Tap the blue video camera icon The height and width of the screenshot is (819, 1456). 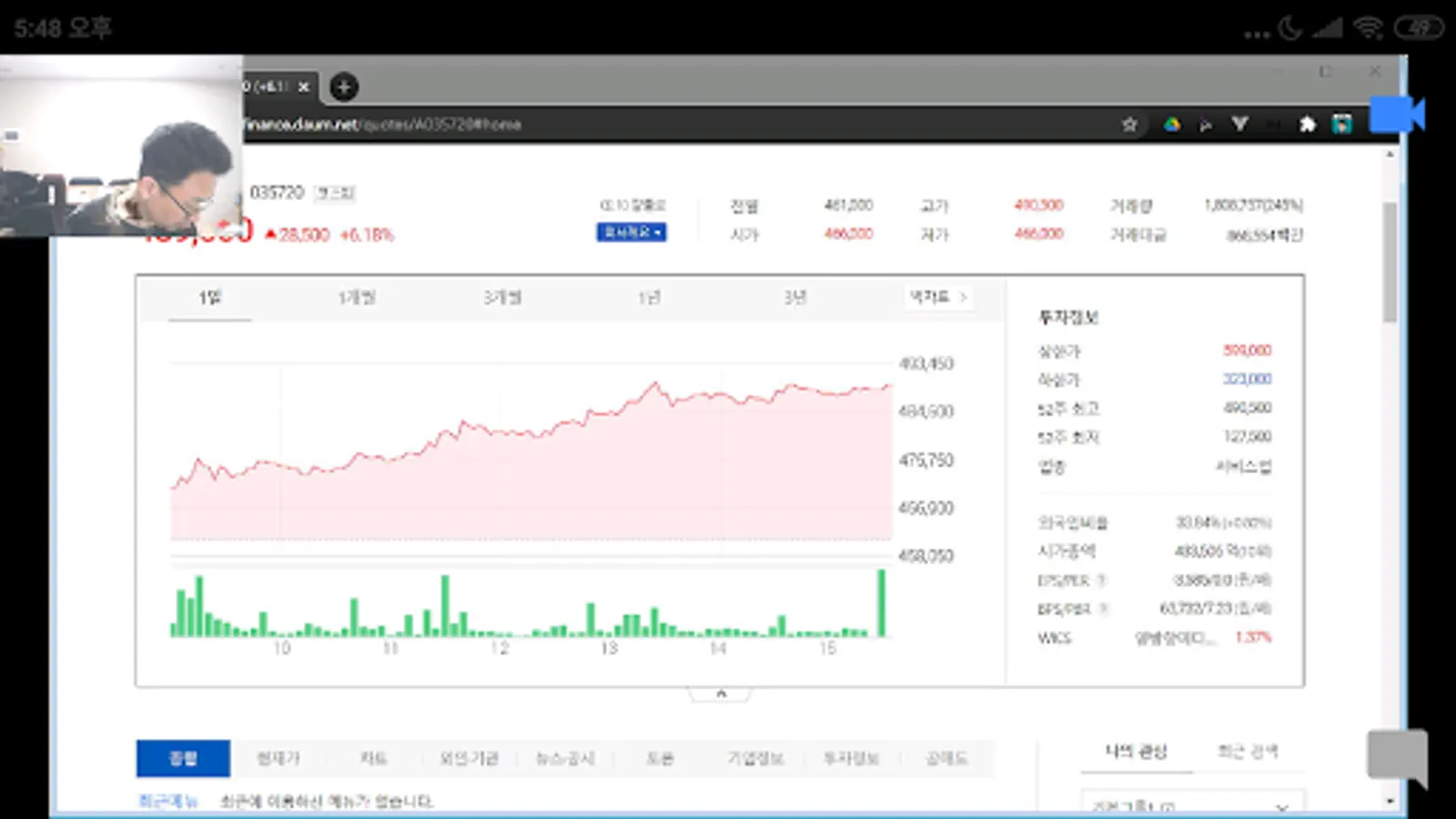point(1397,115)
